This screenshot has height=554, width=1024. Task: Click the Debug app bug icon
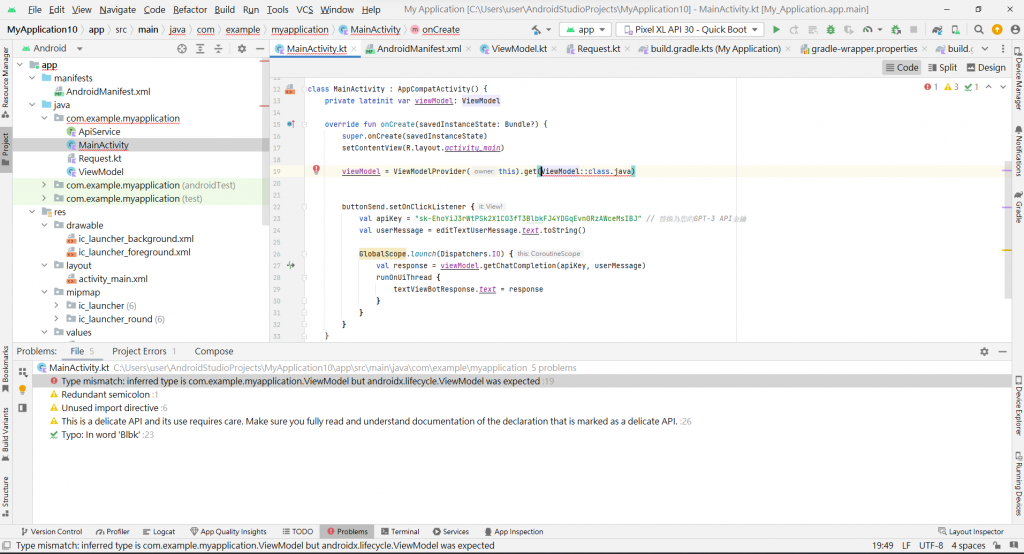[831, 29]
